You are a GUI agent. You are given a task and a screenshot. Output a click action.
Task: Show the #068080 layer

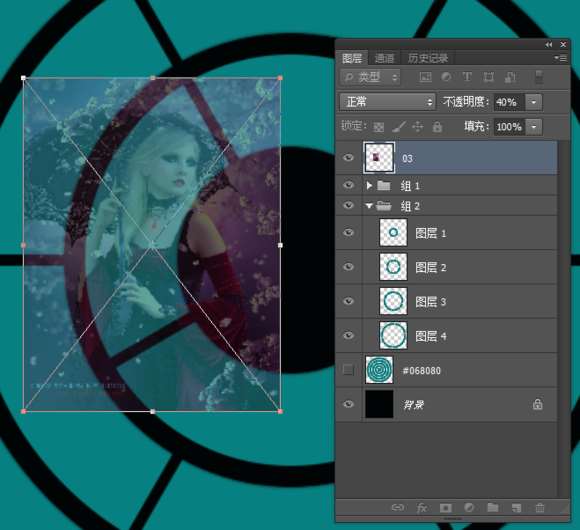tap(348, 369)
